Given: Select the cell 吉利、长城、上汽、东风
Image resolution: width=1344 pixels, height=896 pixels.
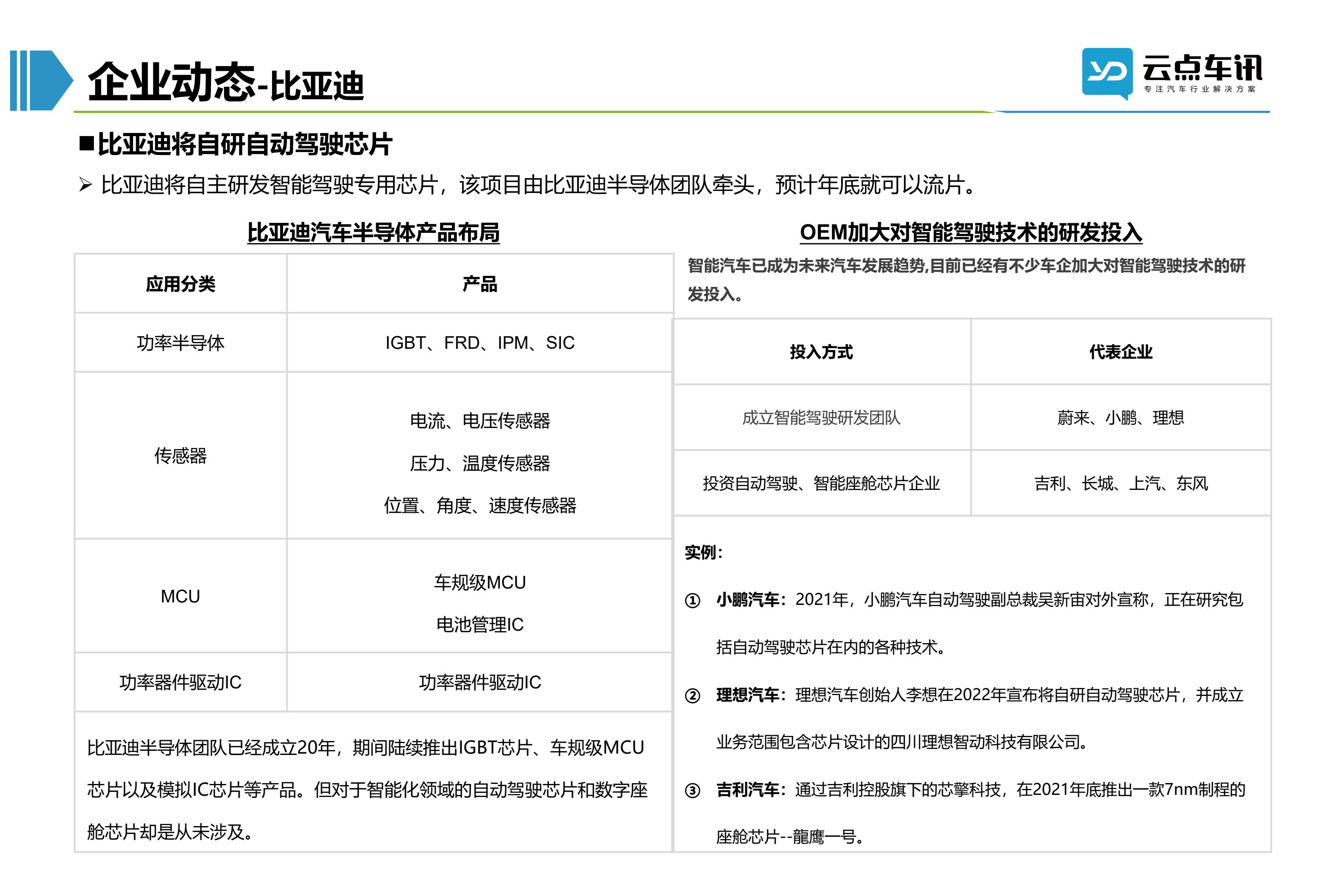Looking at the screenshot, I should [1120, 484].
